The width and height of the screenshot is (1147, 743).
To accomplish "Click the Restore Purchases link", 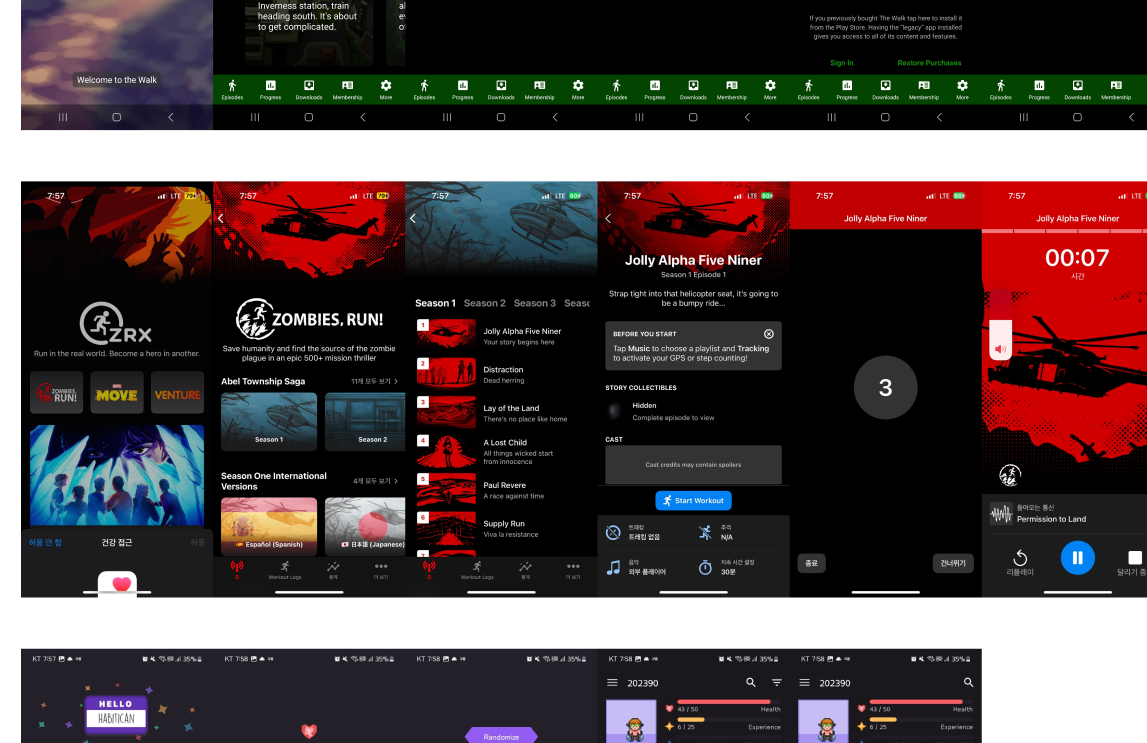I will 929,63.
